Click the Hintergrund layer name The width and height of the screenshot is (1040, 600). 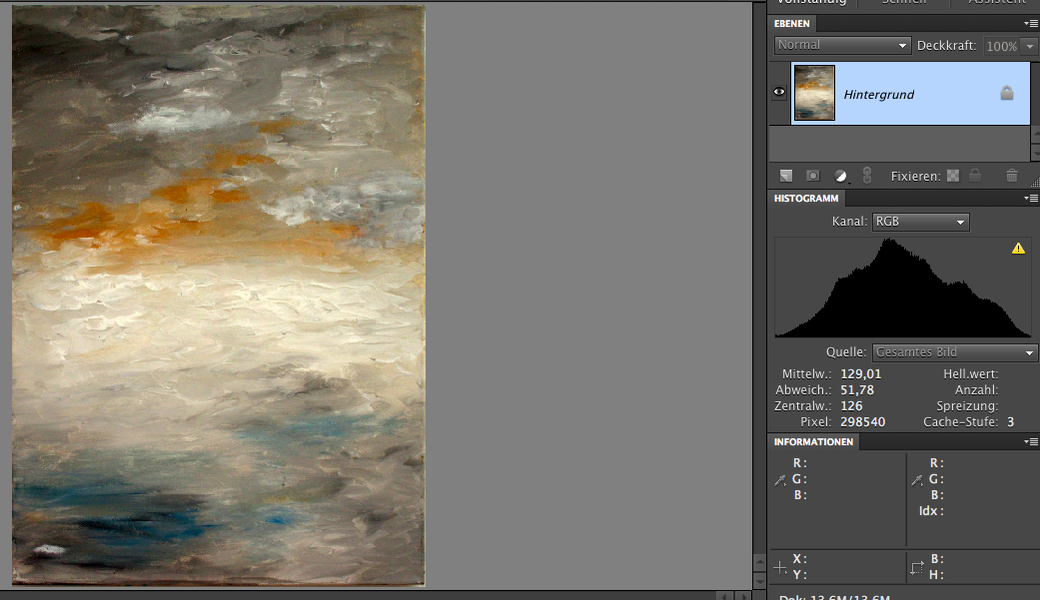pyautogui.click(x=879, y=94)
